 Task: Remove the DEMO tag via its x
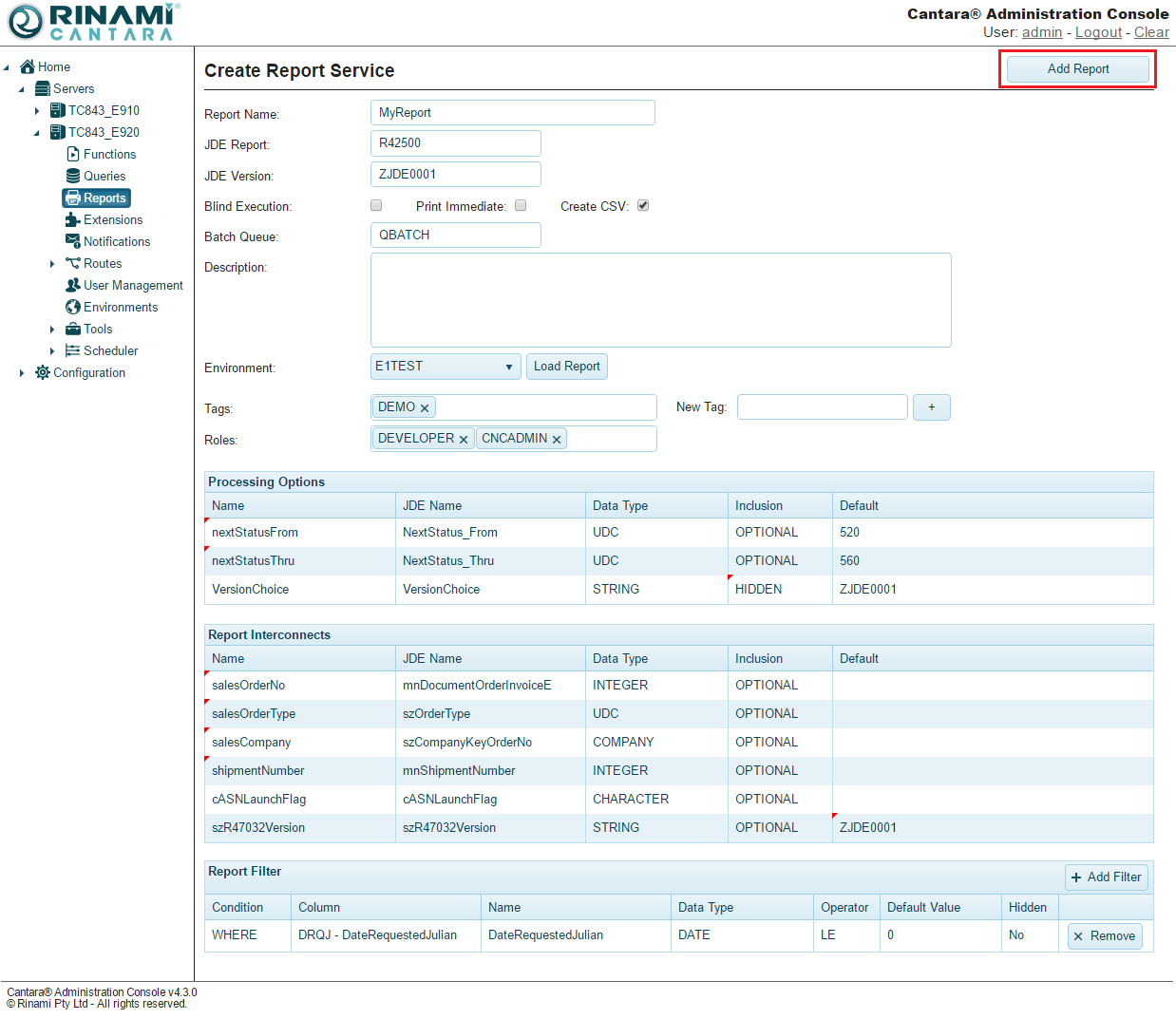click(x=425, y=408)
